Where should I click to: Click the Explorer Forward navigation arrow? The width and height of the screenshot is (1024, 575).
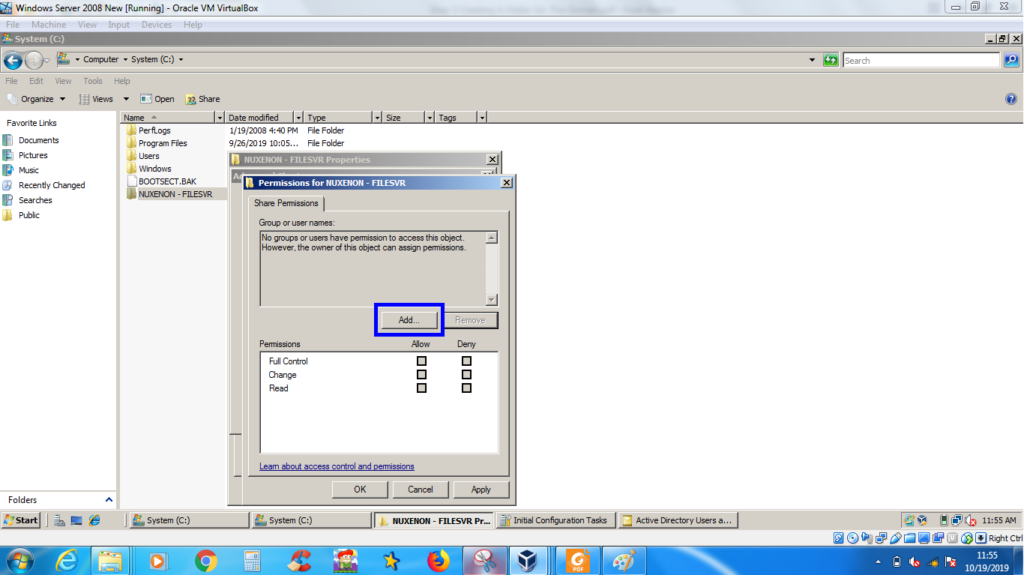click(x=33, y=61)
